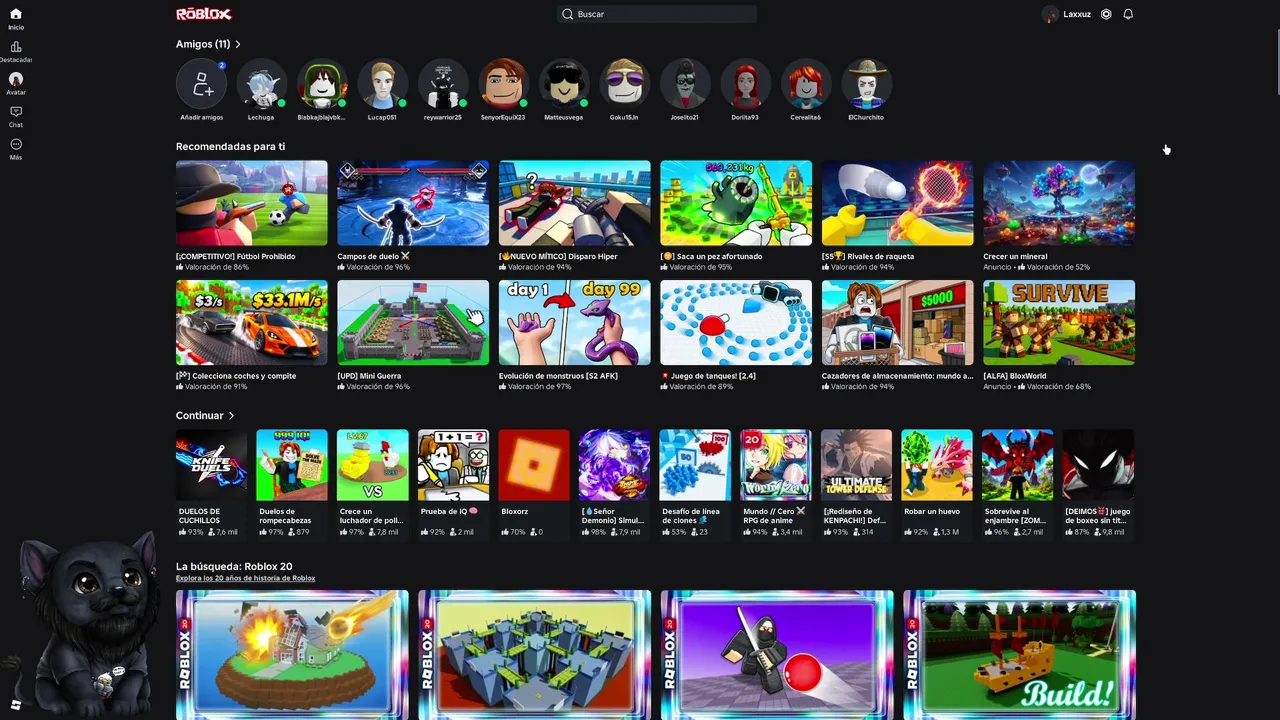Show the Más menu in the sidebar
The image size is (1280, 720).
(x=16, y=149)
